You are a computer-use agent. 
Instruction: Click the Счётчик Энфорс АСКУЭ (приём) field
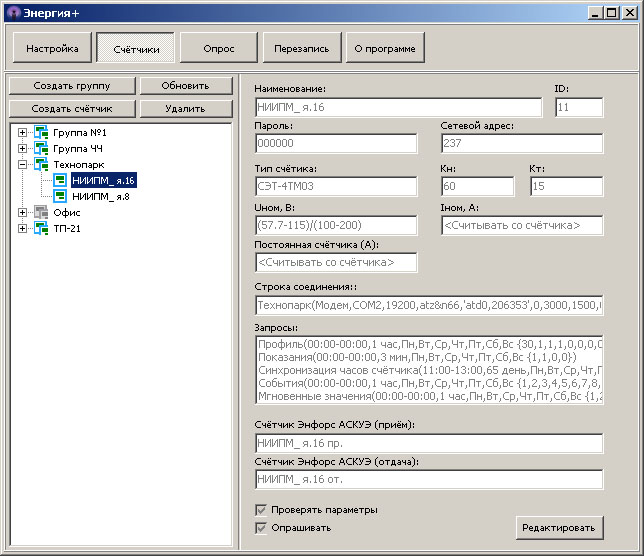click(429, 443)
